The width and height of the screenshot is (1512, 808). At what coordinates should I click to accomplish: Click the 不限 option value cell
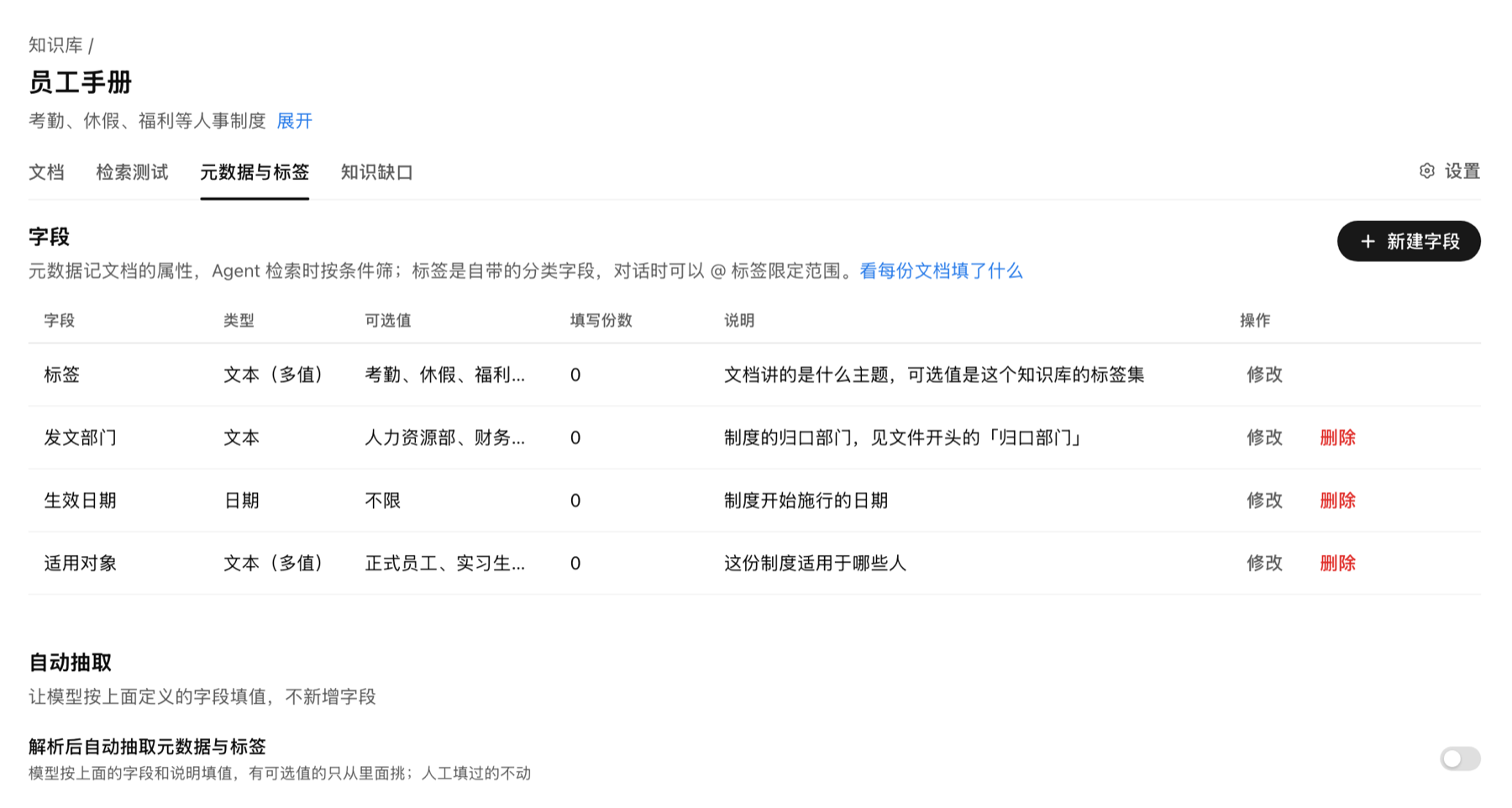point(383,501)
